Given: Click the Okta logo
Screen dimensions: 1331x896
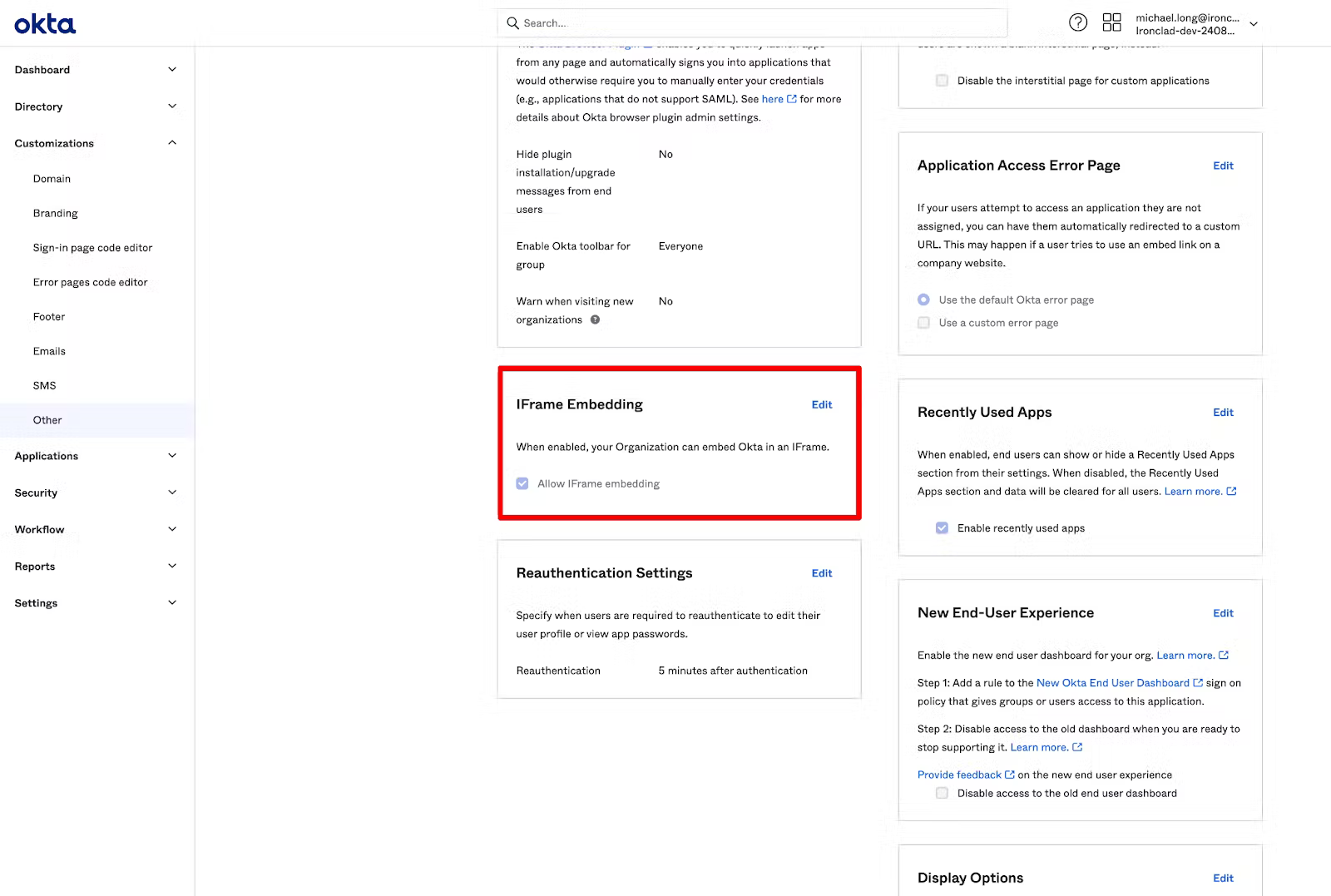Looking at the screenshot, I should (x=45, y=24).
